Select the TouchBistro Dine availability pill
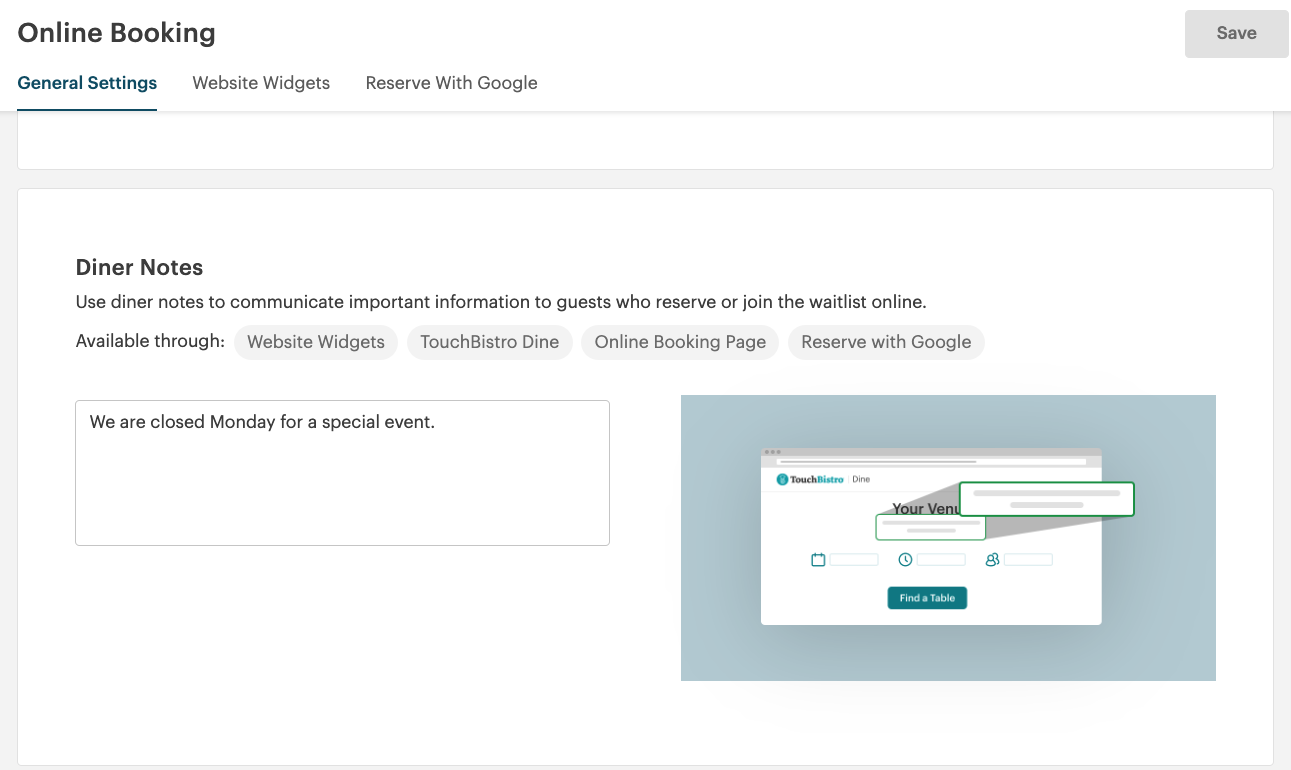 [489, 342]
